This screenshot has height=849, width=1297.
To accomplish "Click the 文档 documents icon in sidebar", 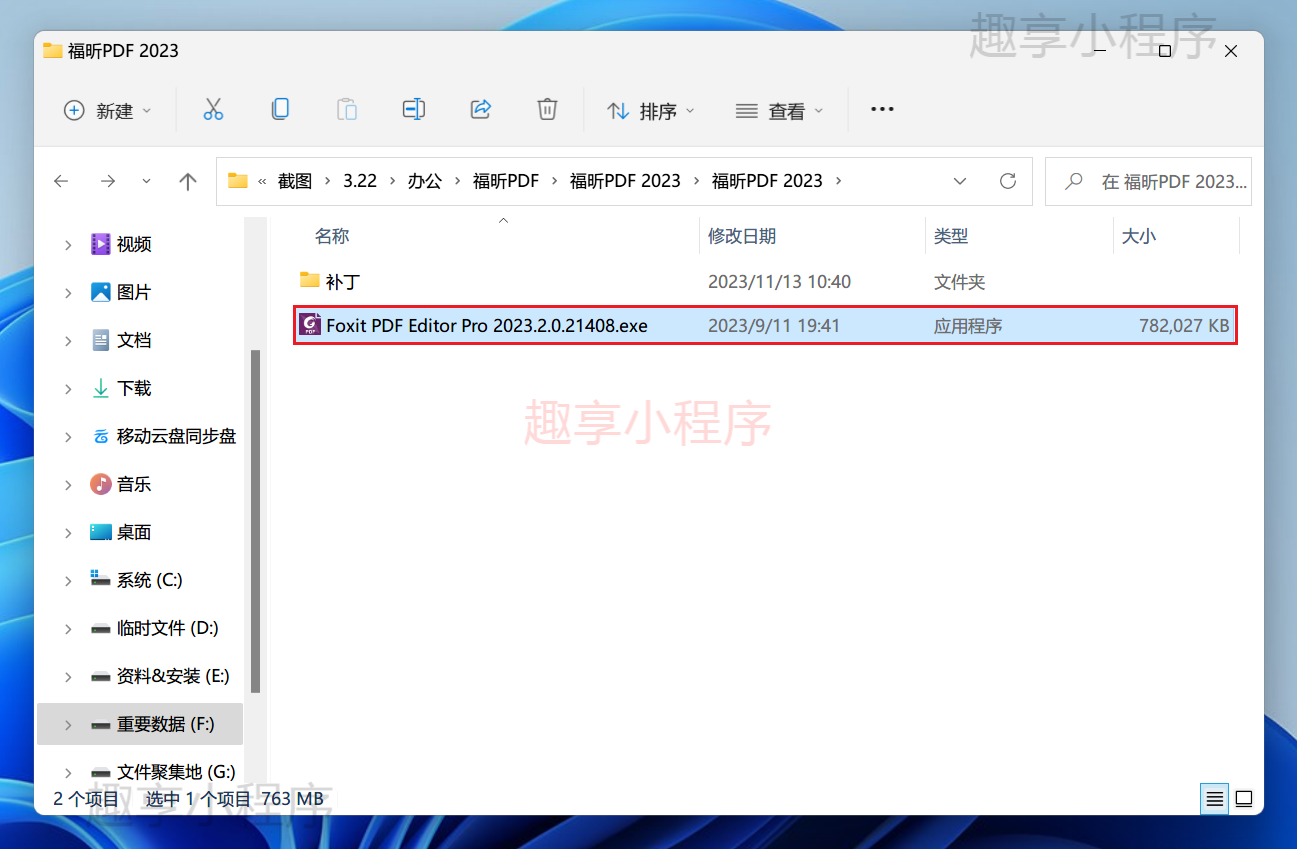I will 101,340.
